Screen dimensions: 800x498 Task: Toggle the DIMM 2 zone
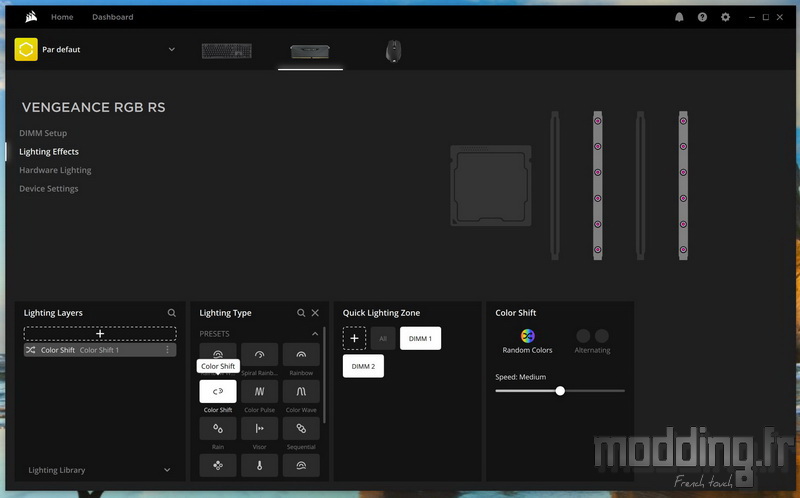pyautogui.click(x=363, y=366)
